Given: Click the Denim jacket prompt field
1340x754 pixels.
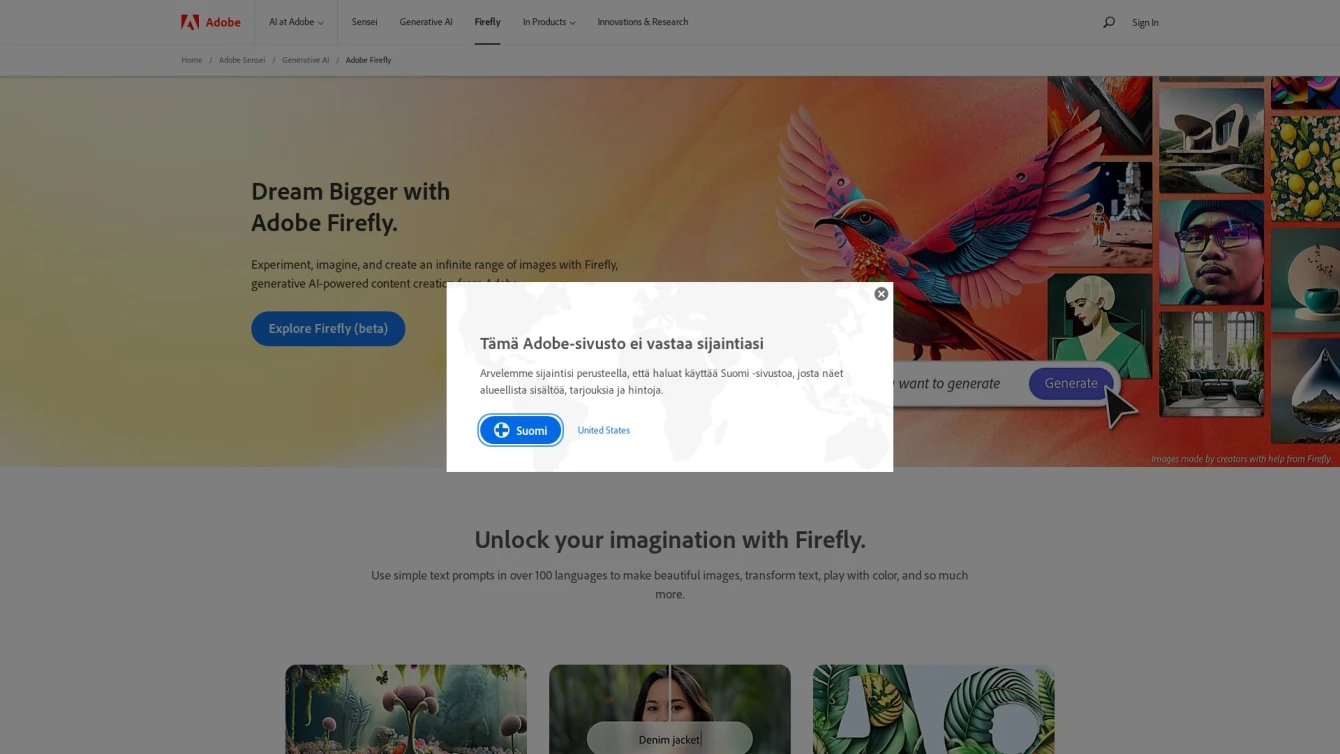Looking at the screenshot, I should (x=669, y=739).
